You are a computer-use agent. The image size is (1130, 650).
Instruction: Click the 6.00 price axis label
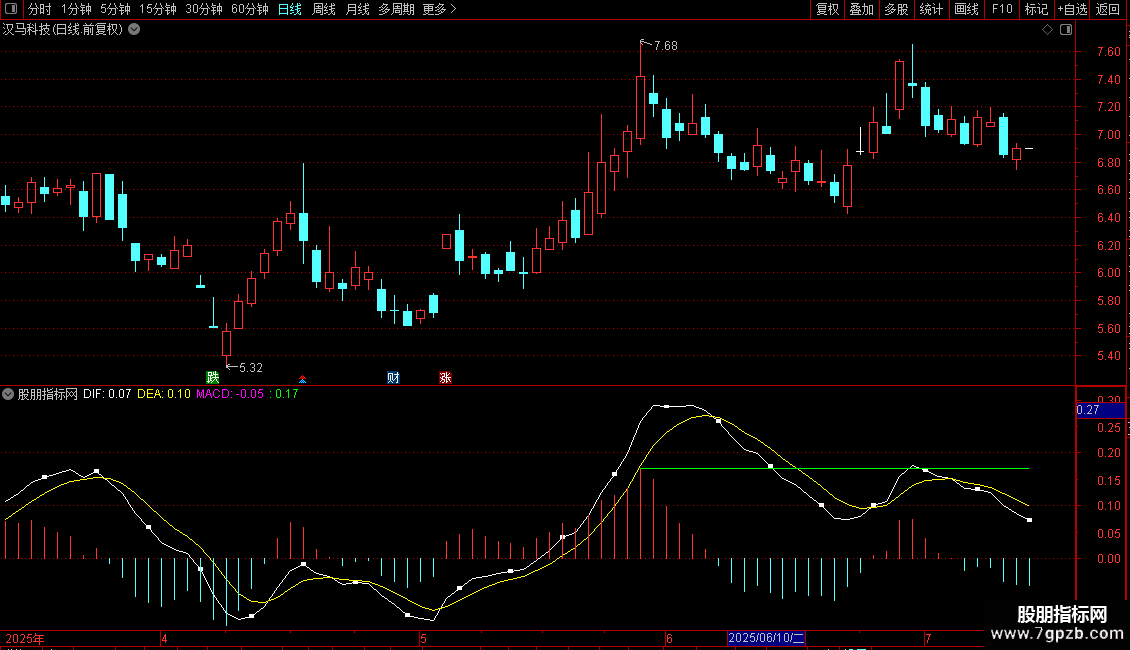[1108, 273]
